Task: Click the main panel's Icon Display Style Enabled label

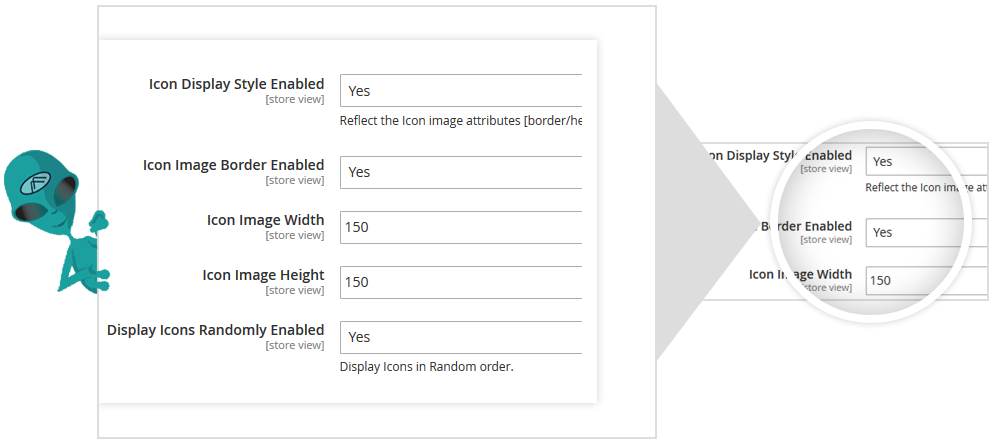Action: coord(236,84)
